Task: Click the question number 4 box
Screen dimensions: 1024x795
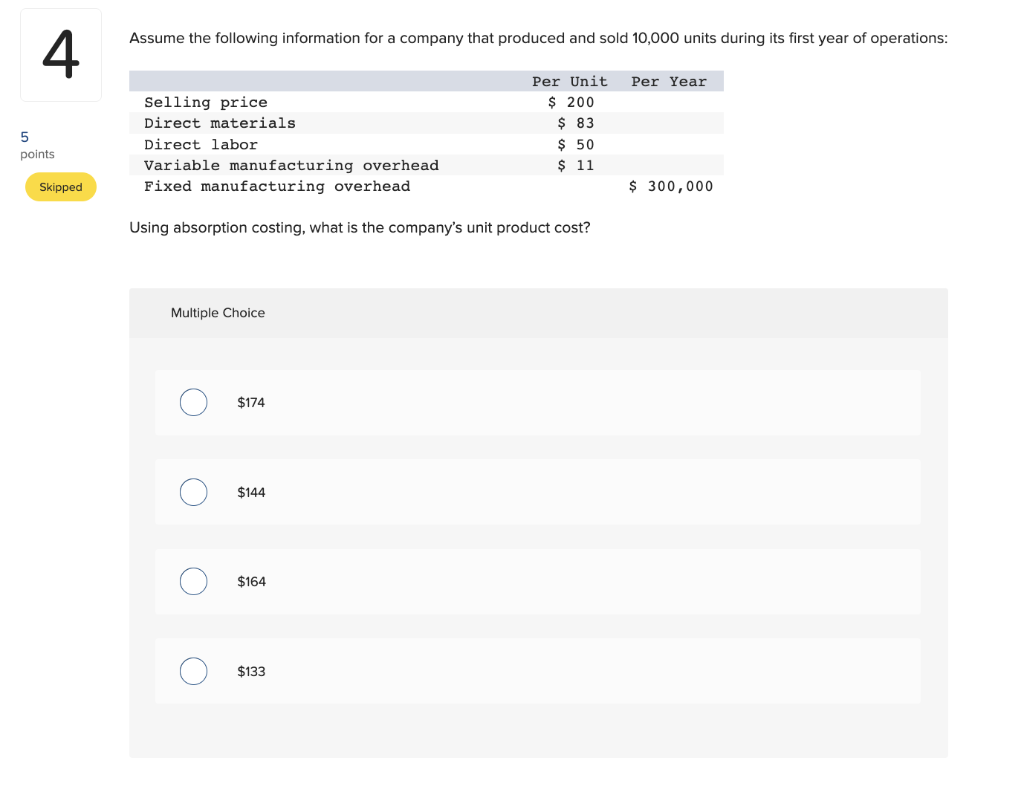Action: pos(61,55)
